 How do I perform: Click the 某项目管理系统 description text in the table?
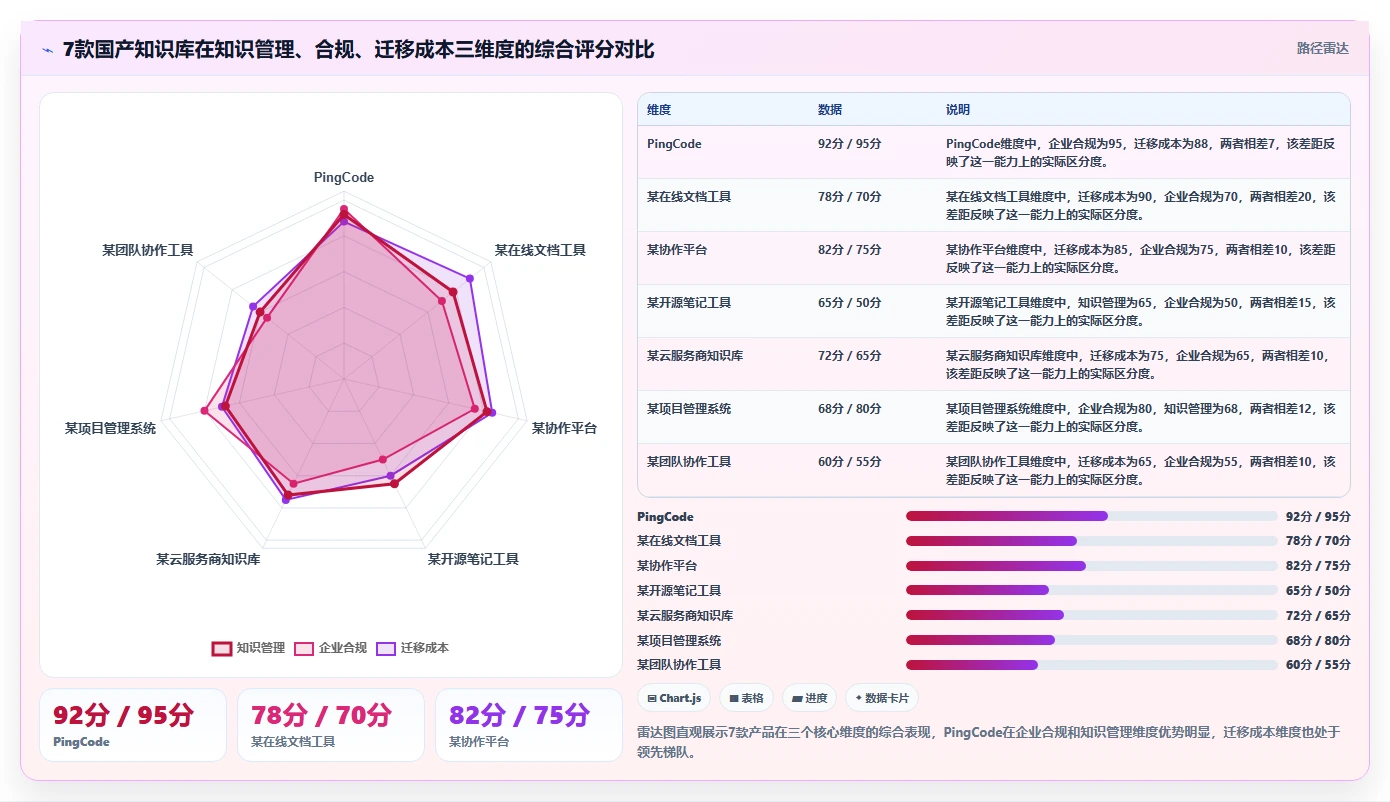pyautogui.click(x=1141, y=418)
